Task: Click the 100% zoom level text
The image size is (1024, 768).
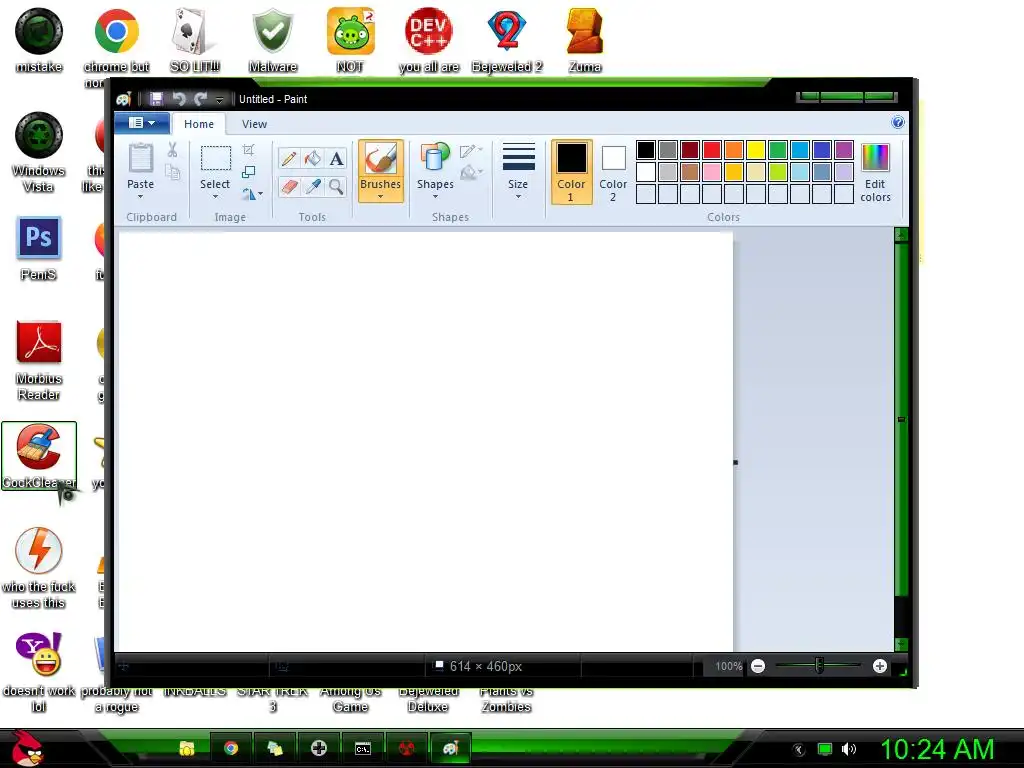Action: tap(728, 666)
